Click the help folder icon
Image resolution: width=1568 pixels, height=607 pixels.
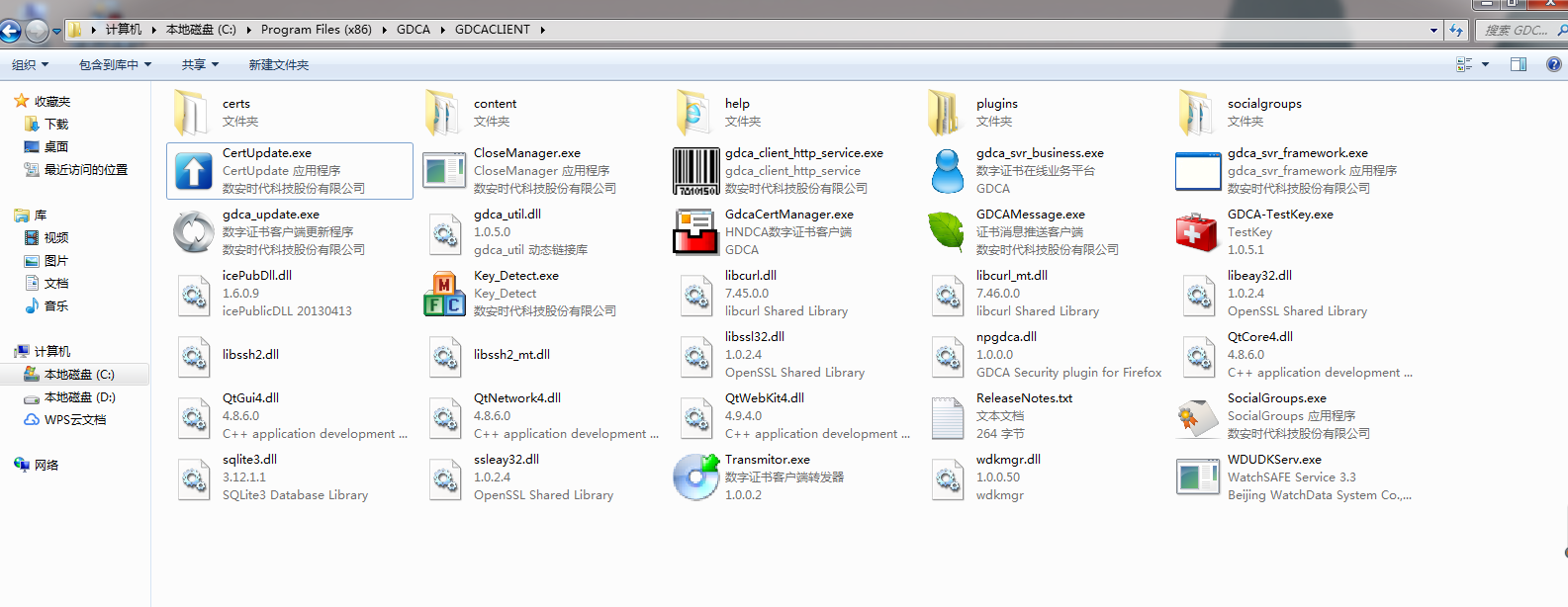pyautogui.click(x=694, y=112)
